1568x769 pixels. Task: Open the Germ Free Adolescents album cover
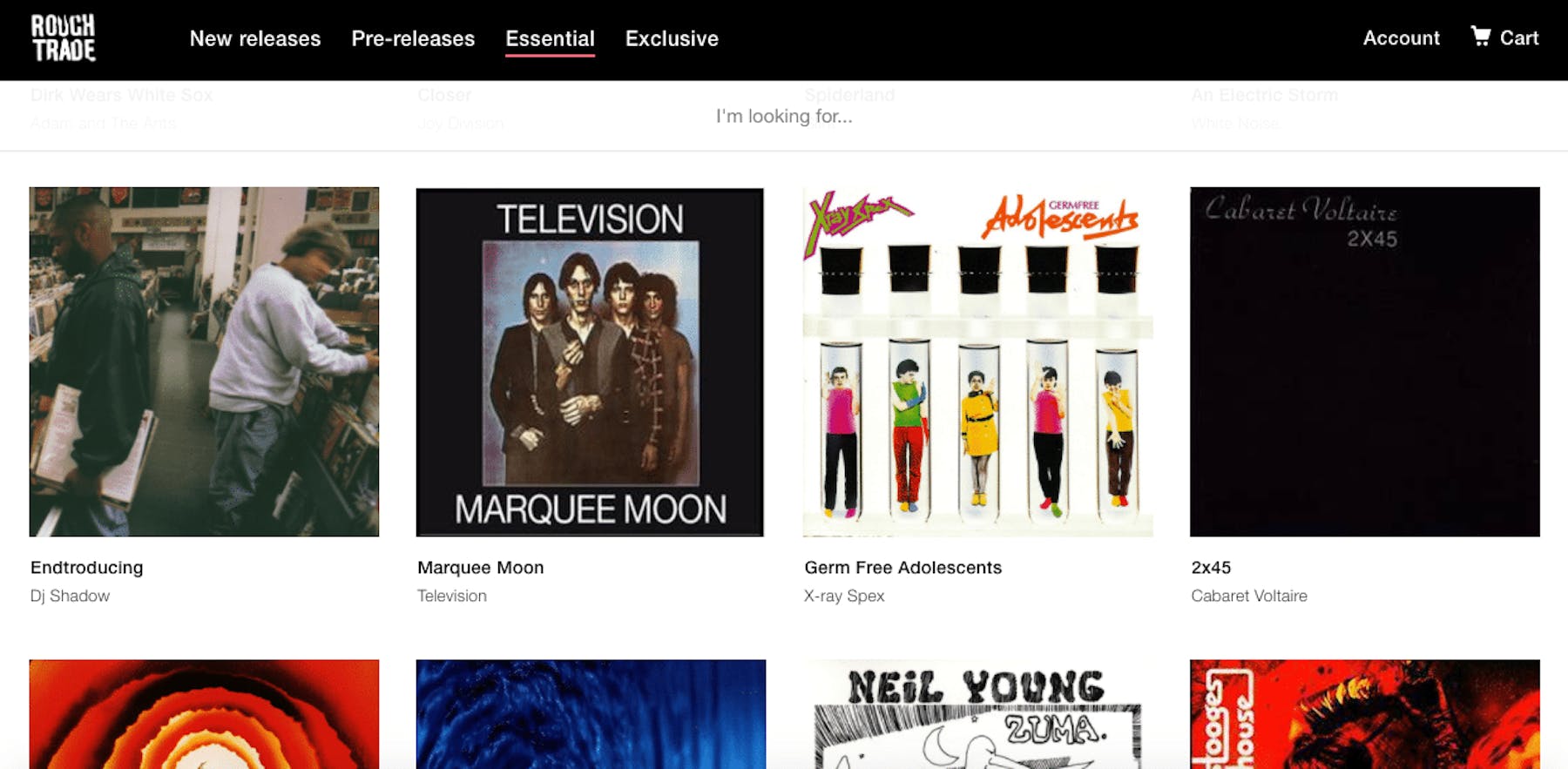coord(977,361)
